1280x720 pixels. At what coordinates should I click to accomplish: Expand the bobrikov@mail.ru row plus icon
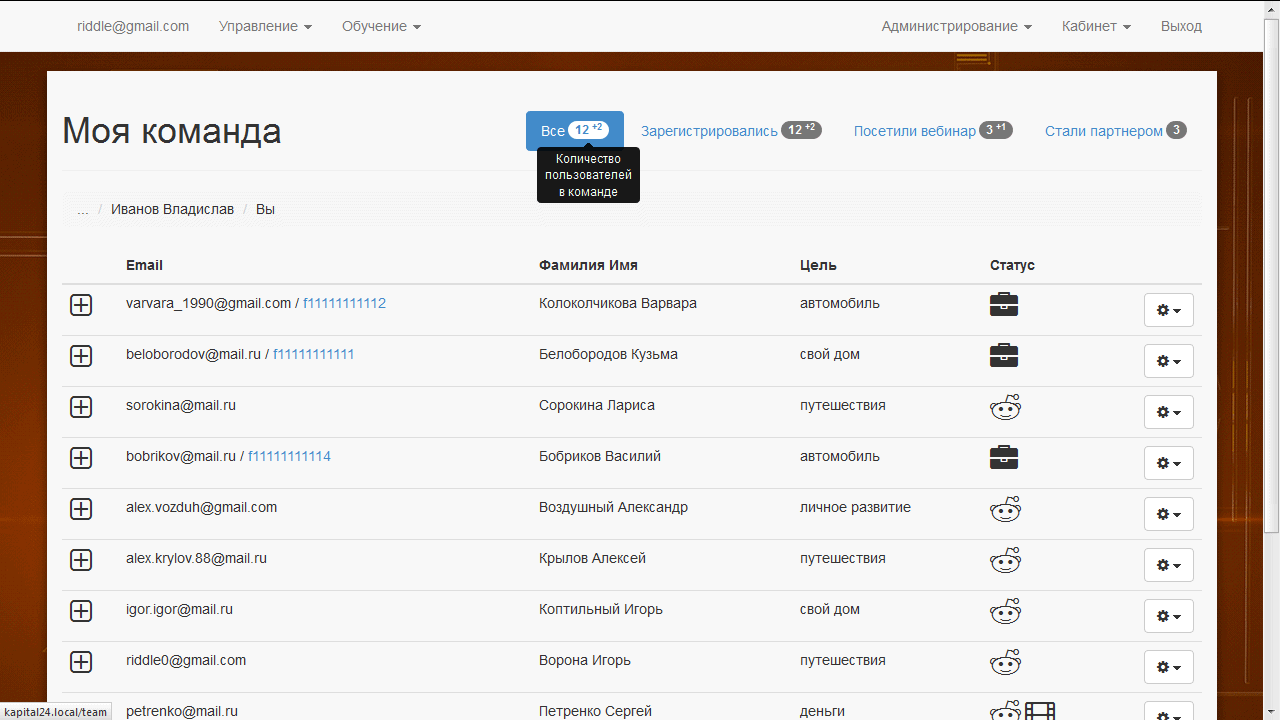click(81, 458)
